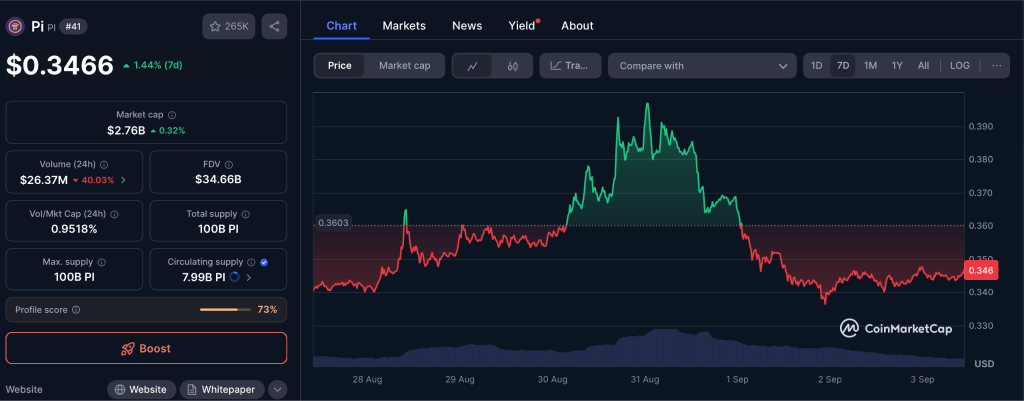Click the Pi coin logo icon

14,26
